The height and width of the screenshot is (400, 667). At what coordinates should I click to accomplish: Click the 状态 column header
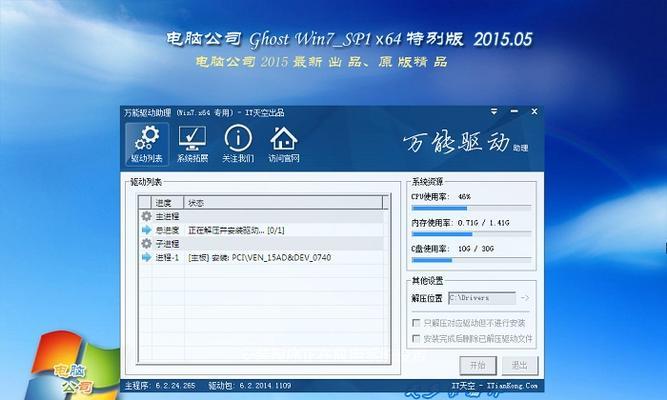283,203
